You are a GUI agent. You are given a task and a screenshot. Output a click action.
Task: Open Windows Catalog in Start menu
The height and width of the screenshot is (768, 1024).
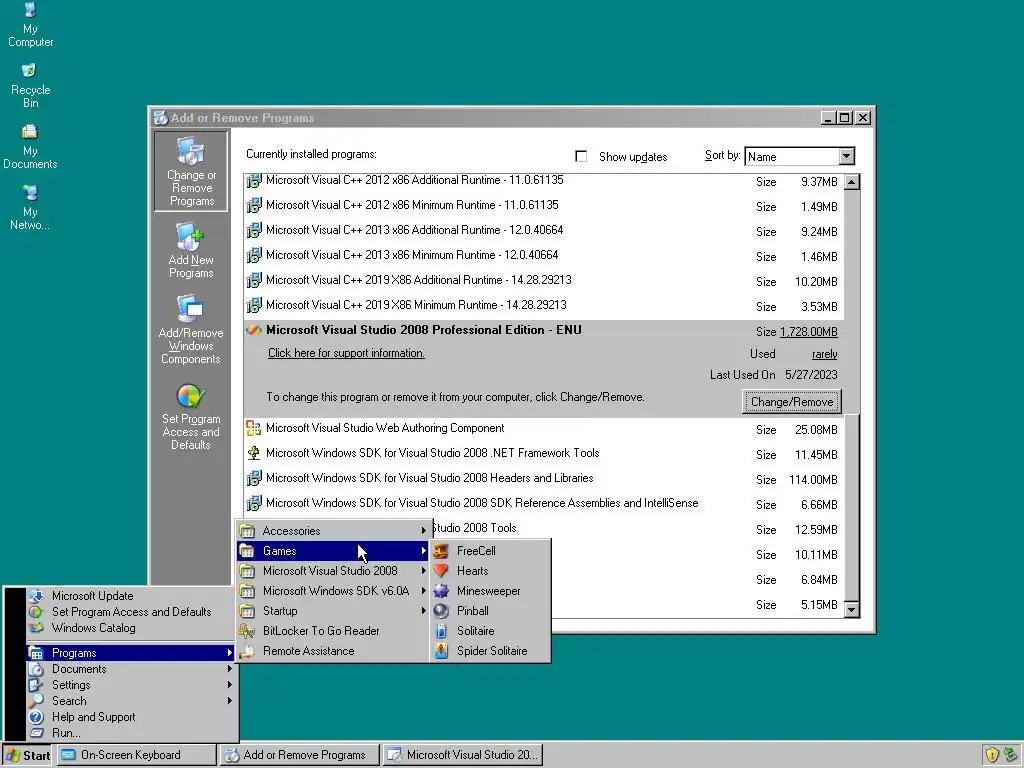tap(131, 628)
